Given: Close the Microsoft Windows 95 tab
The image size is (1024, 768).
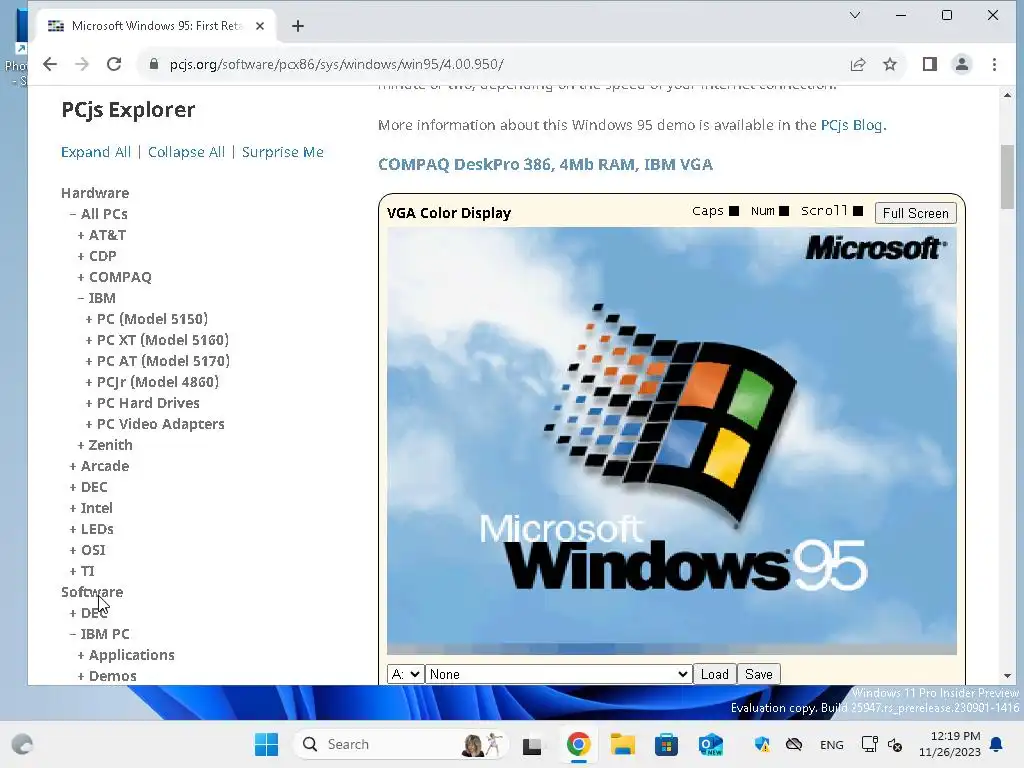Looking at the screenshot, I should 260,26.
